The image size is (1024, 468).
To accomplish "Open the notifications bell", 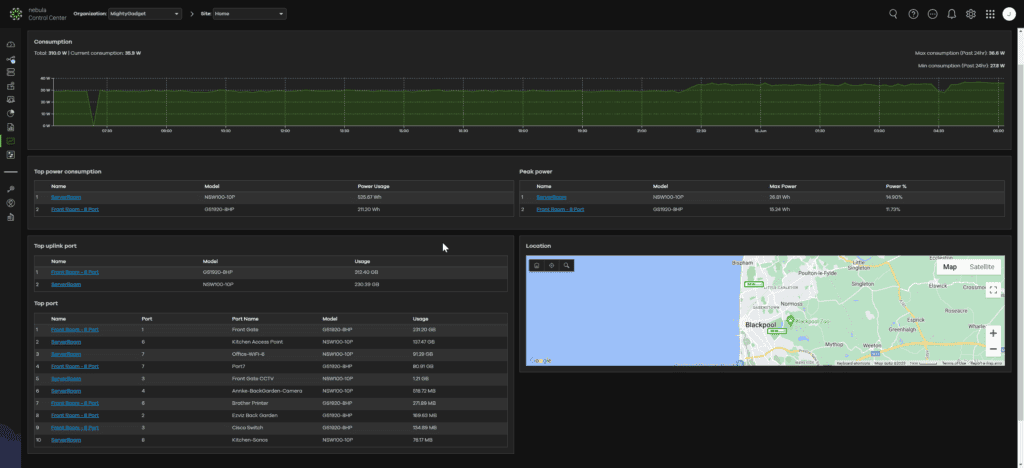I will point(951,14).
